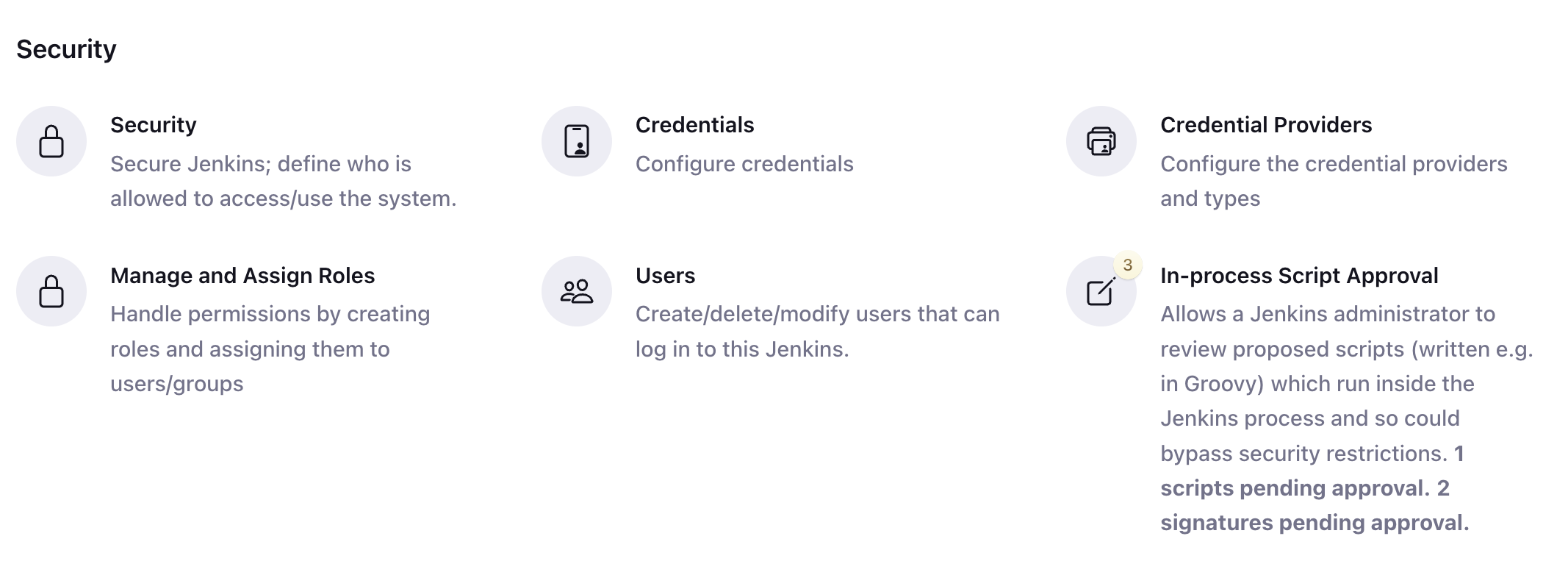1568x575 pixels.
Task: Open Security via its circular icon
Action: point(51,140)
